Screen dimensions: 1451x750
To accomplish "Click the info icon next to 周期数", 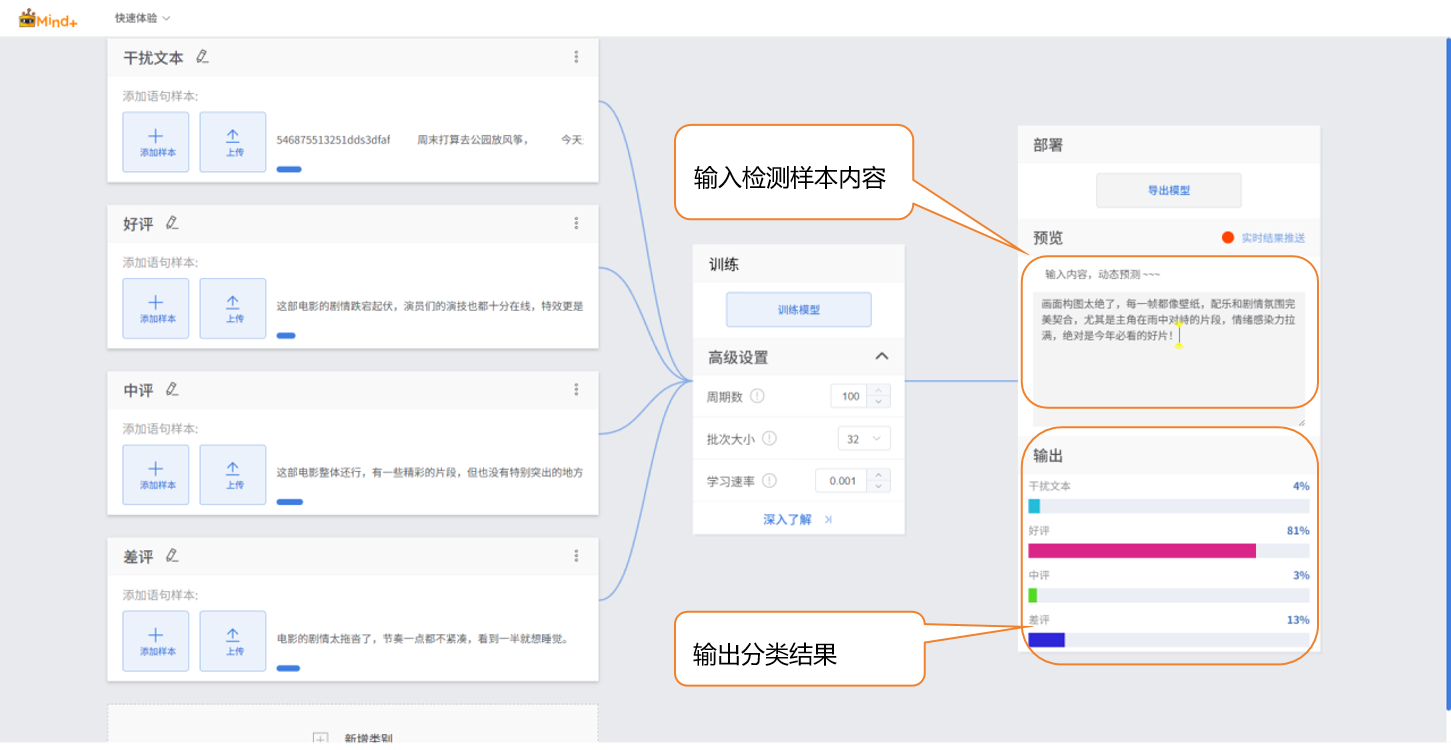I will [757, 396].
